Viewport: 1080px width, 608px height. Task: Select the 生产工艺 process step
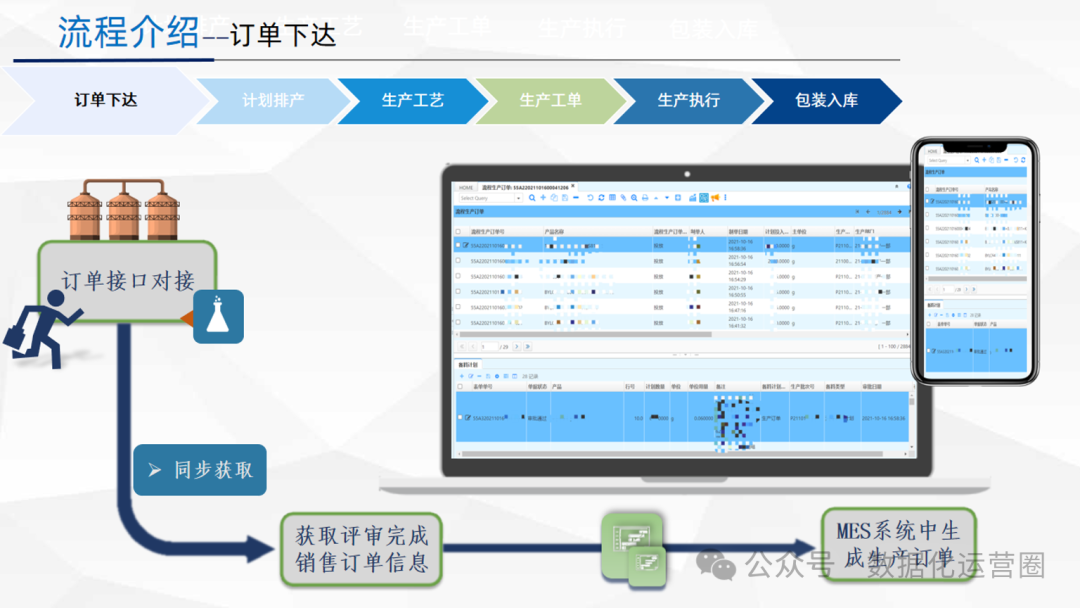413,101
